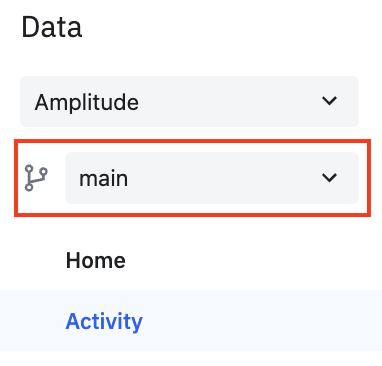This screenshot has height=366, width=382.
Task: Change branch using the main selector
Action: click(x=212, y=178)
